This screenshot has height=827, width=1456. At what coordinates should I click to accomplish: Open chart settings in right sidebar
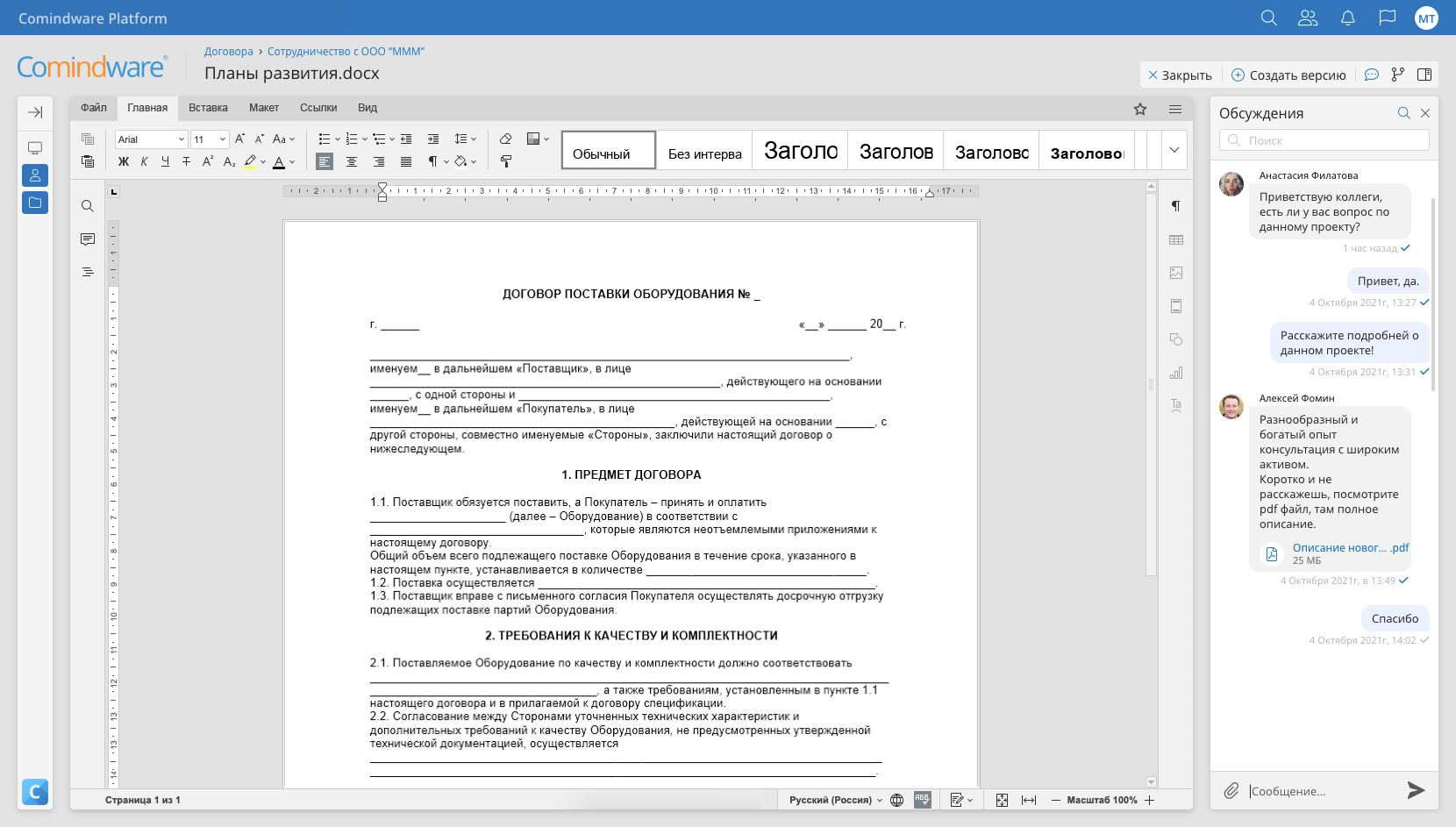coord(1176,373)
